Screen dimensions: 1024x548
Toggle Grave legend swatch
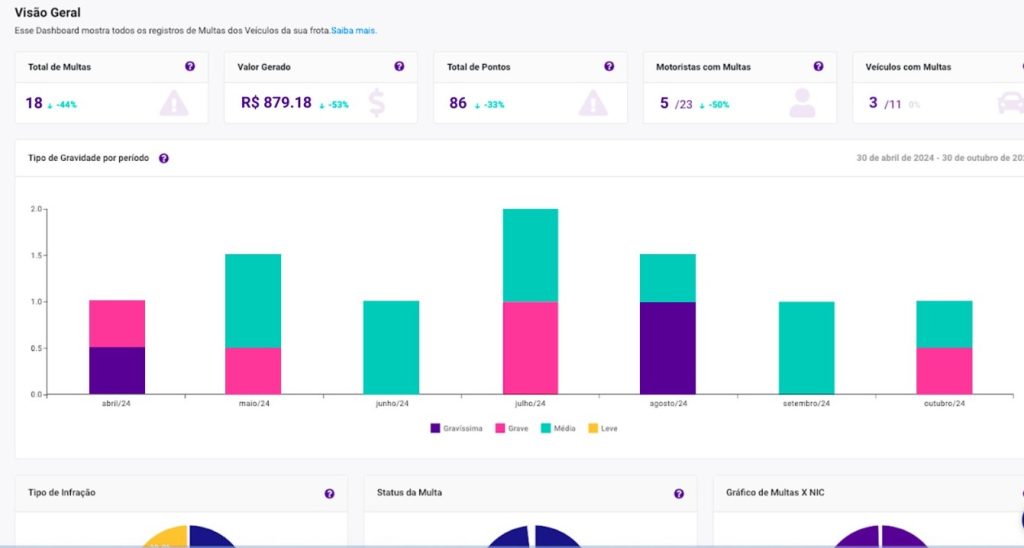click(x=500, y=428)
